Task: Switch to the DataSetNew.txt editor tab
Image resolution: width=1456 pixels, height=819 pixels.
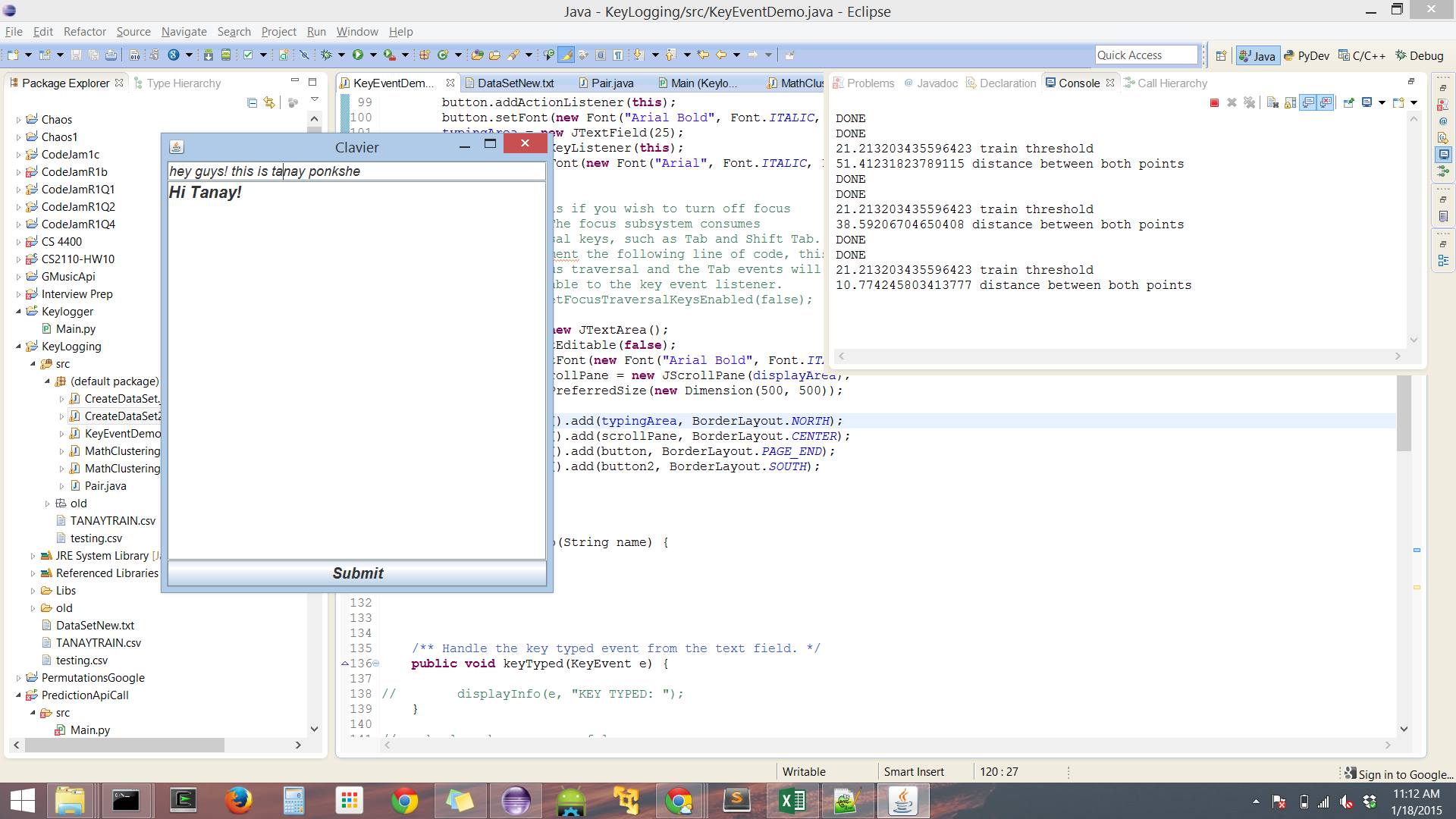Action: tap(515, 83)
